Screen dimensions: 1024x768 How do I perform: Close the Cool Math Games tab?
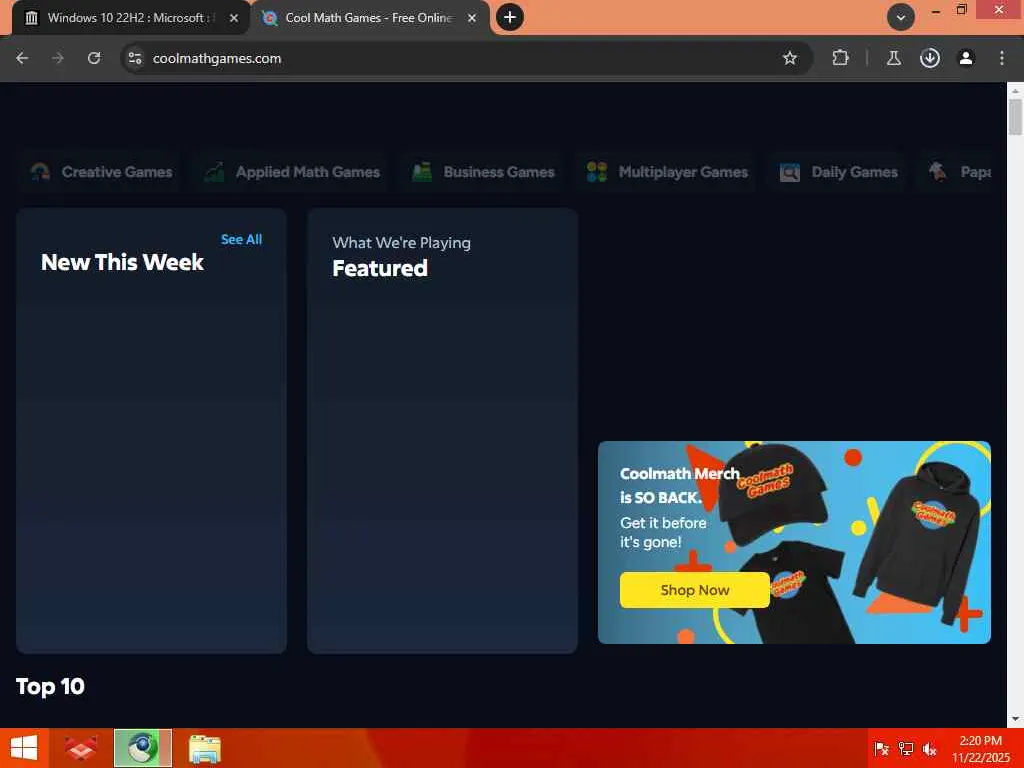472,18
